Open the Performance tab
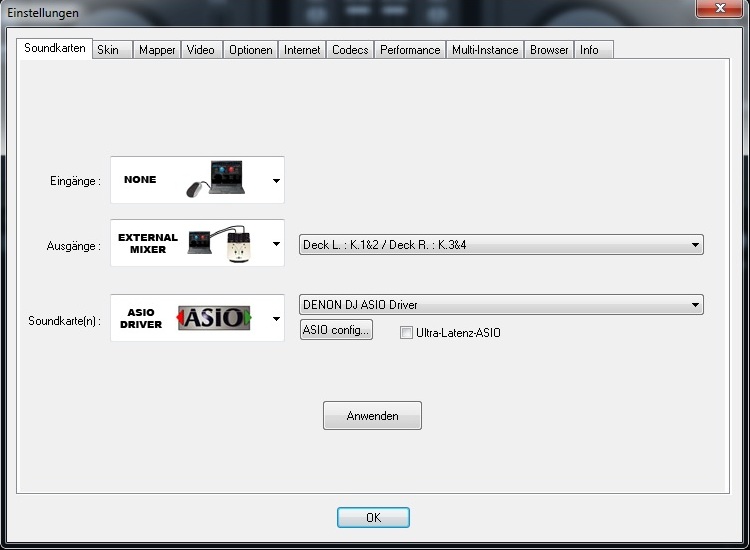Screen dimensions: 750x550 point(410,50)
